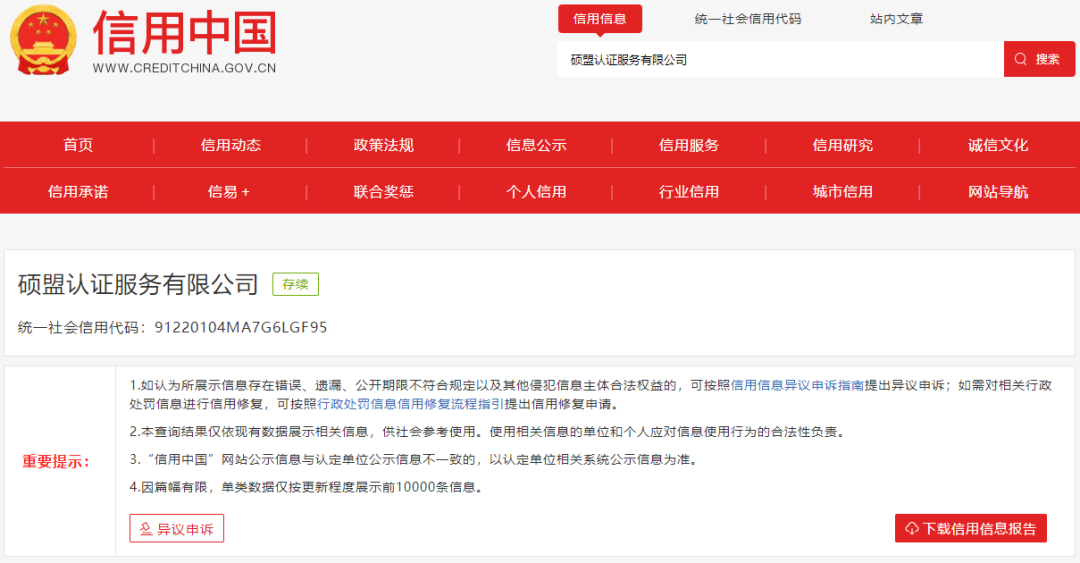Click the download cloud icon on the report button
The width and height of the screenshot is (1080, 563).
click(x=912, y=529)
